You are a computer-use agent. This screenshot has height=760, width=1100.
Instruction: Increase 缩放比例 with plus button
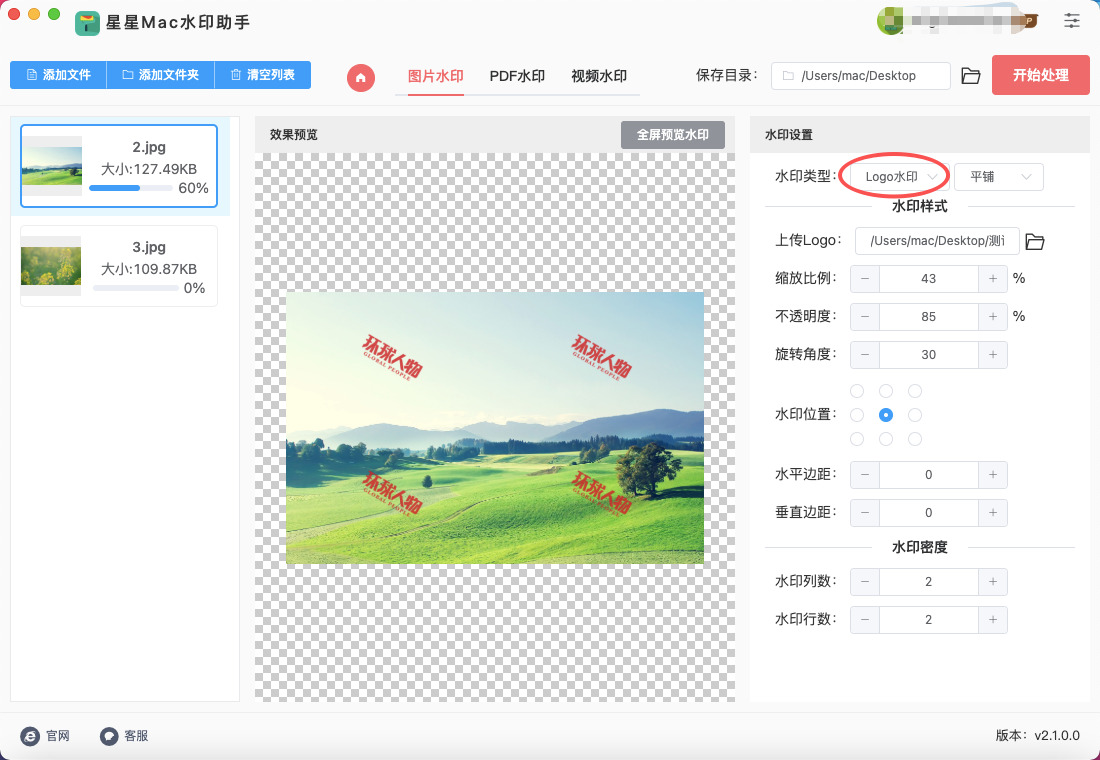(x=992, y=279)
